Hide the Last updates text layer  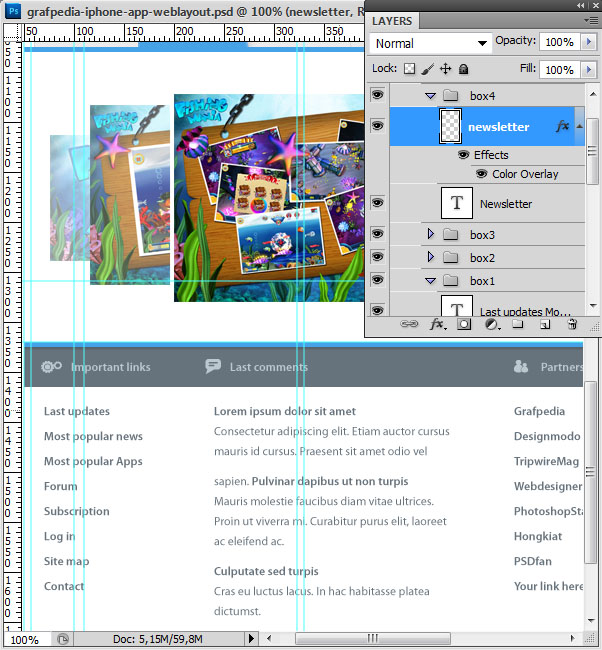pos(377,310)
